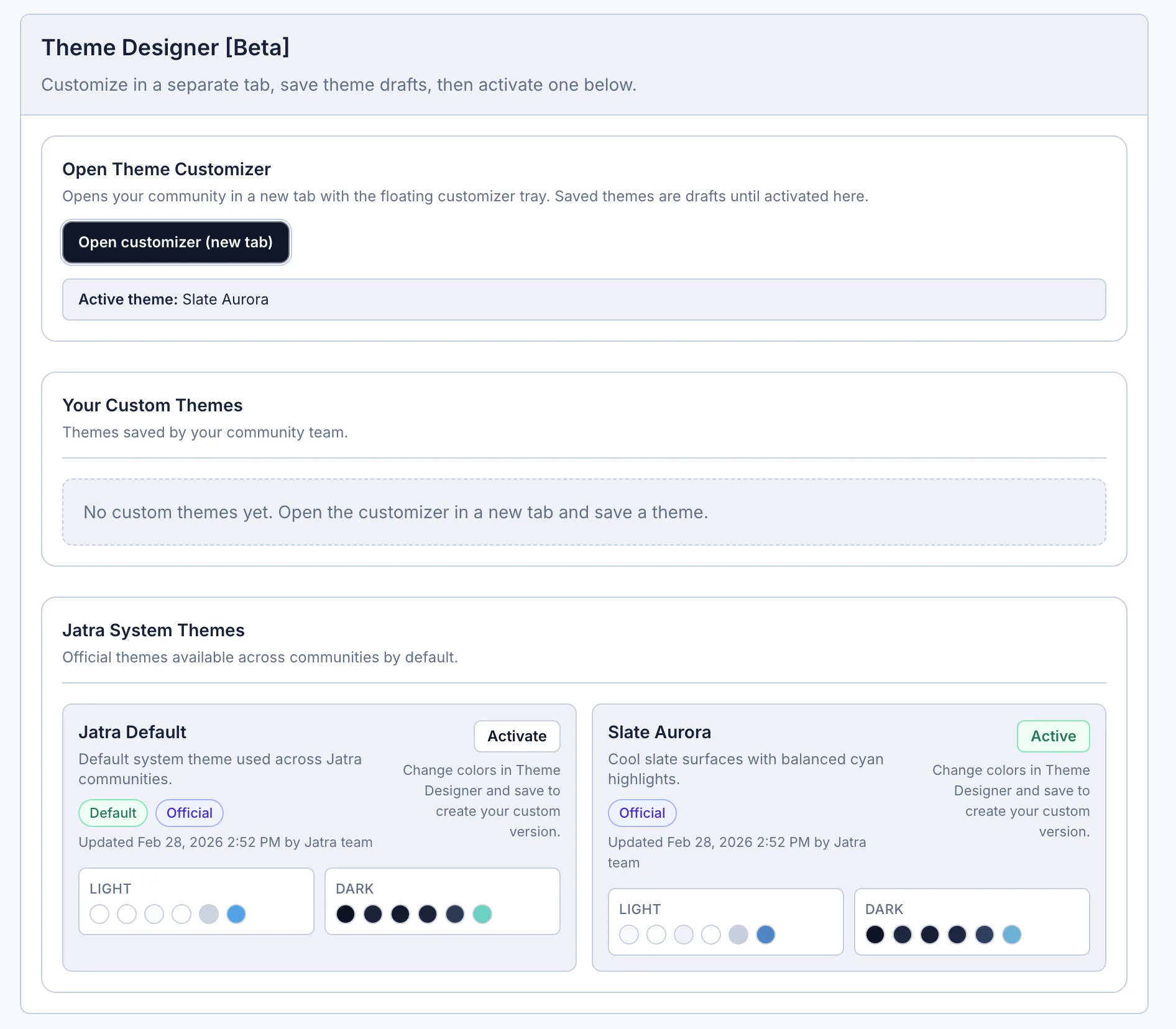Click the Active theme: Slate Aurora banner
Viewport: 1176px width, 1029px height.
tap(584, 300)
